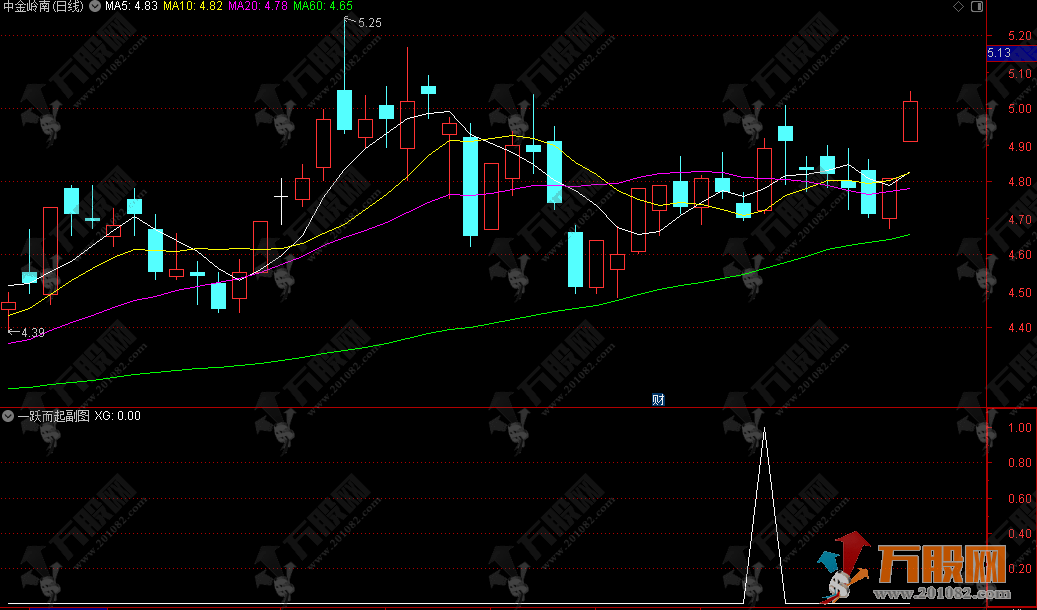The height and width of the screenshot is (610, 1037).
Task: Expand the 一跃而起副图 indicator dropdown
Action: [8, 416]
